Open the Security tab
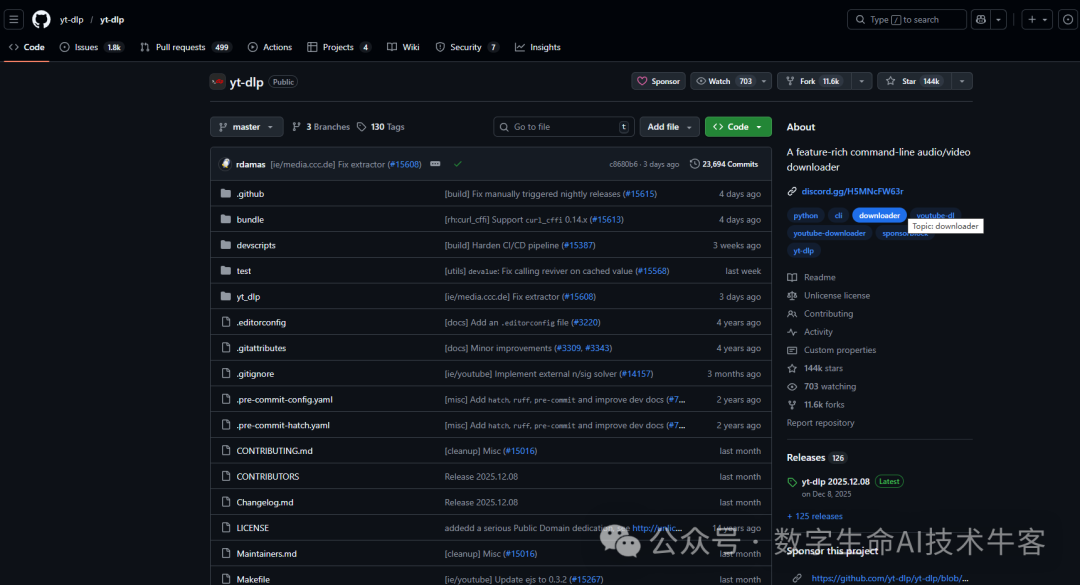The width and height of the screenshot is (1080, 585). tap(467, 47)
